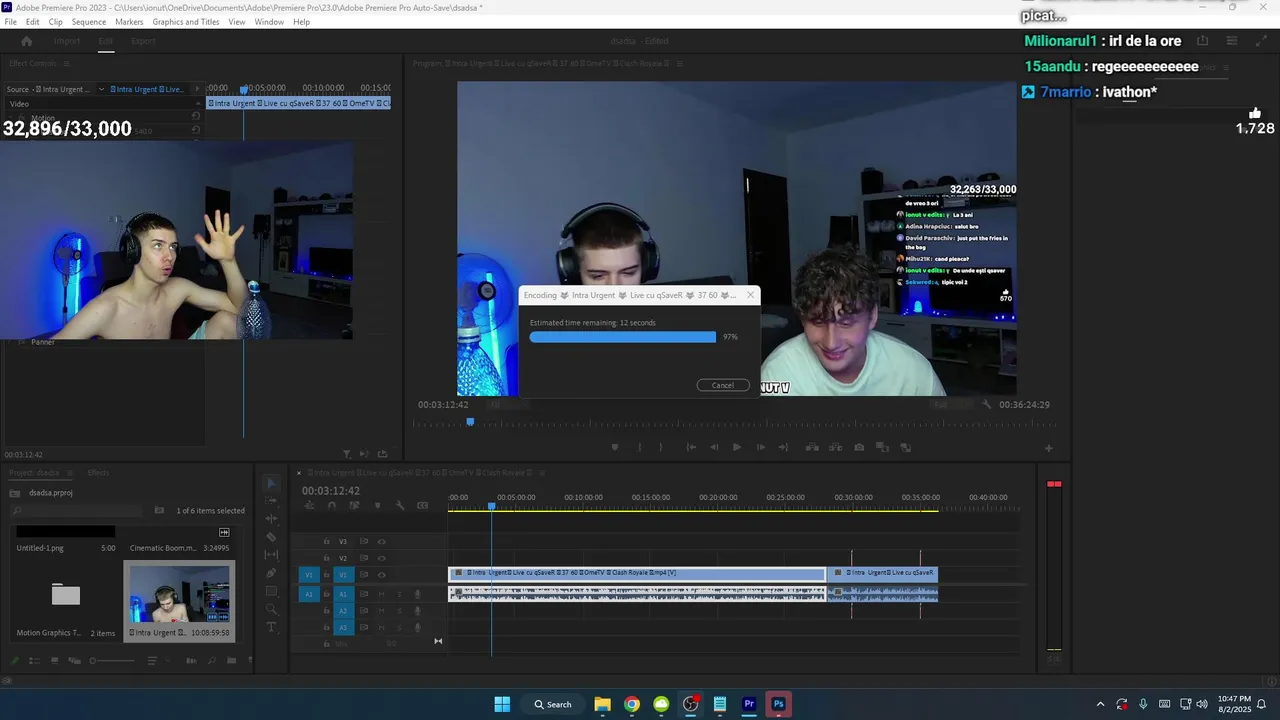Switch project panel to icon view

click(x=54, y=660)
